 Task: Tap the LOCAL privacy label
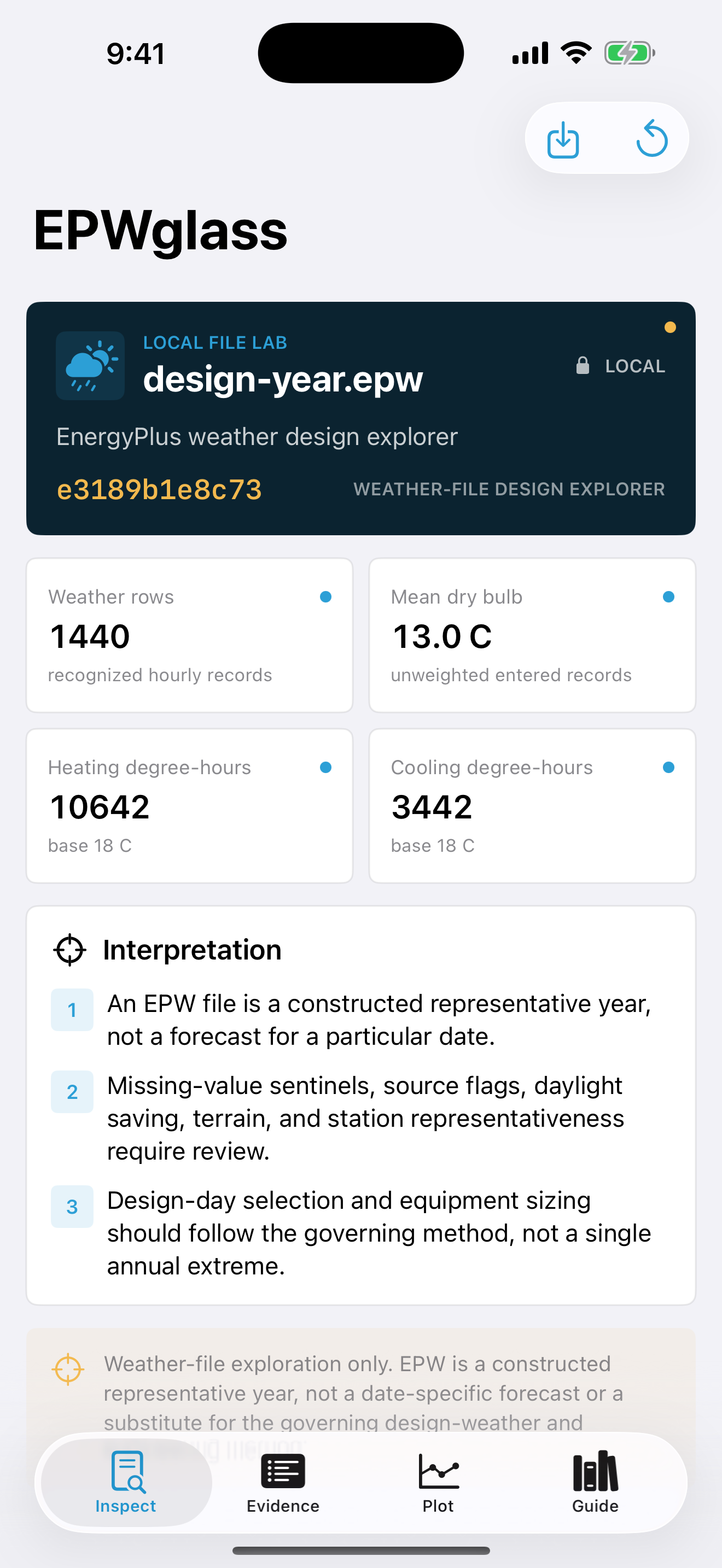coord(635,366)
